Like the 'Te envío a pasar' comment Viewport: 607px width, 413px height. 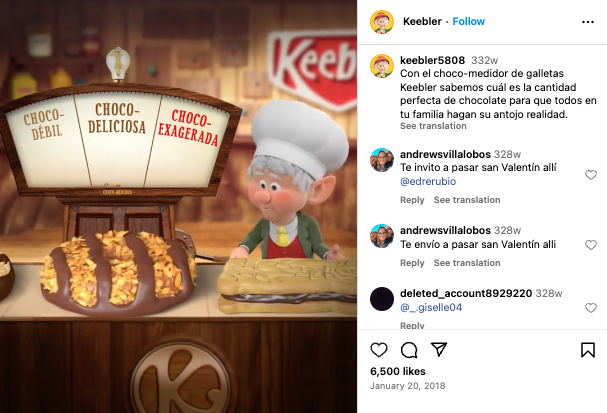591,245
